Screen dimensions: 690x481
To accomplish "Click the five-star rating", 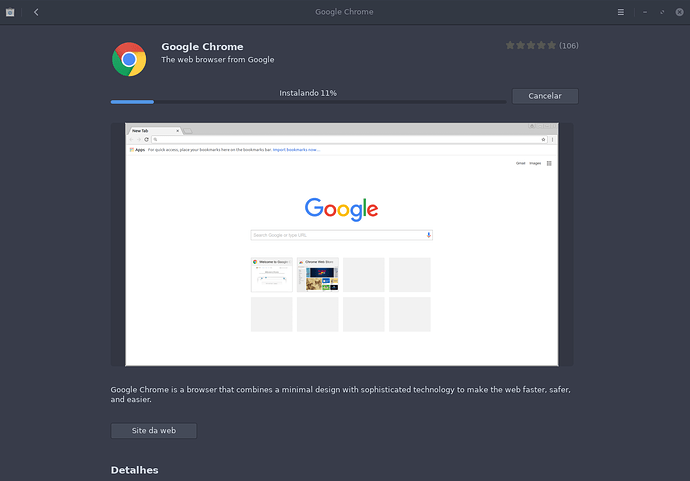I will tap(531, 45).
